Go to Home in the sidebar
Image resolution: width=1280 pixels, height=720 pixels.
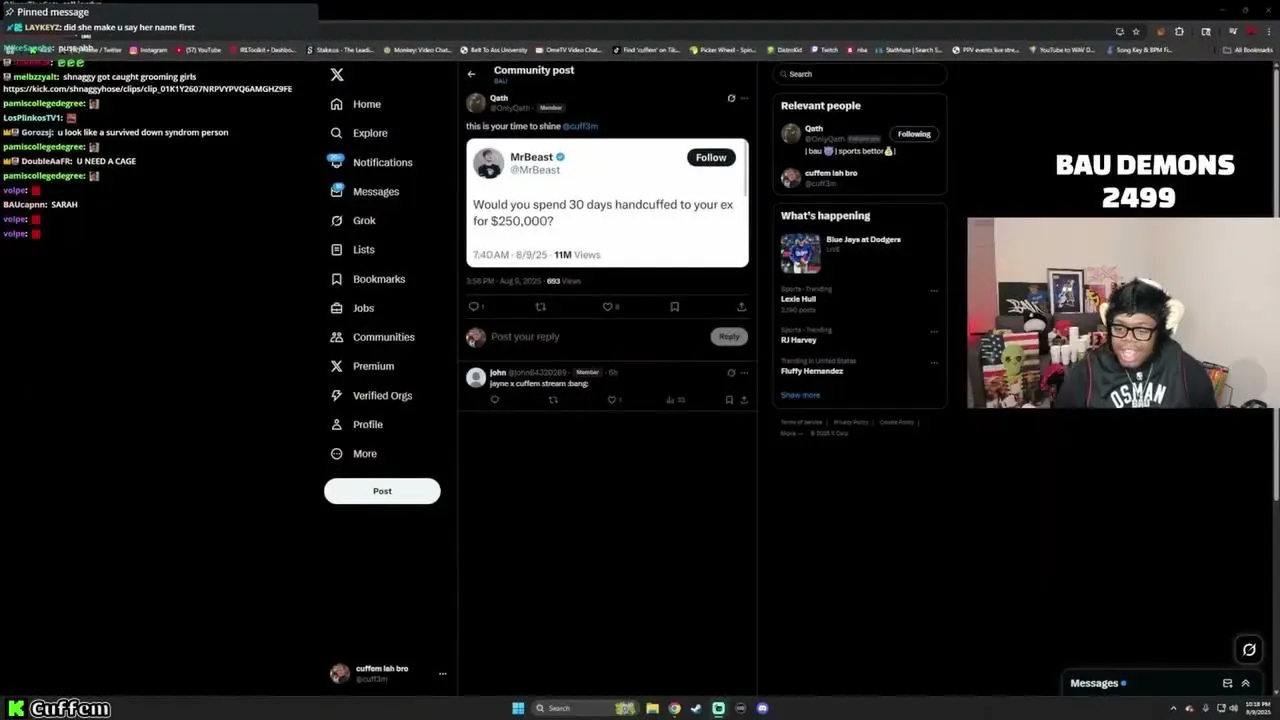click(356, 104)
